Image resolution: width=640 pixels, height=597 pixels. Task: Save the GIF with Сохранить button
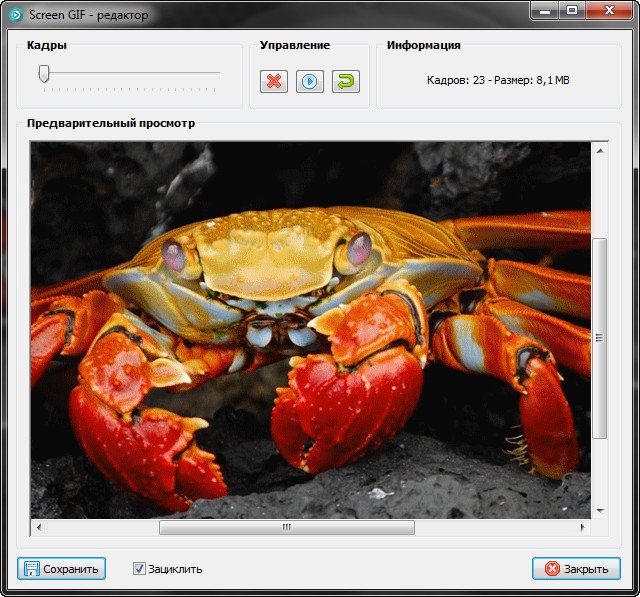[62, 568]
